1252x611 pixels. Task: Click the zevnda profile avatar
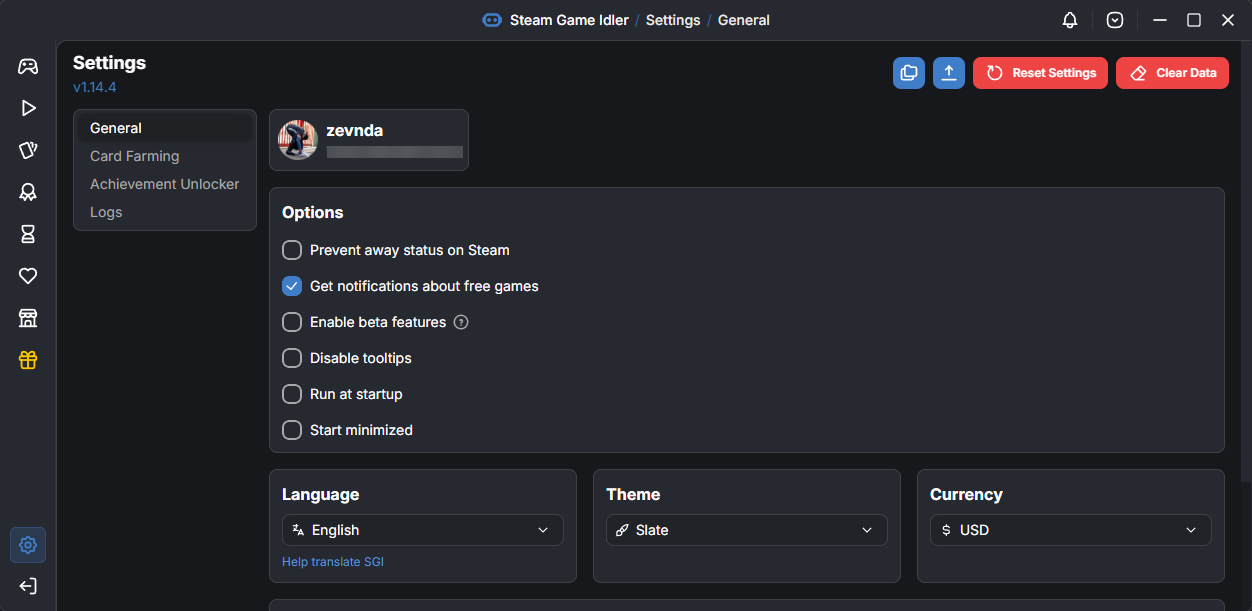tap(298, 140)
